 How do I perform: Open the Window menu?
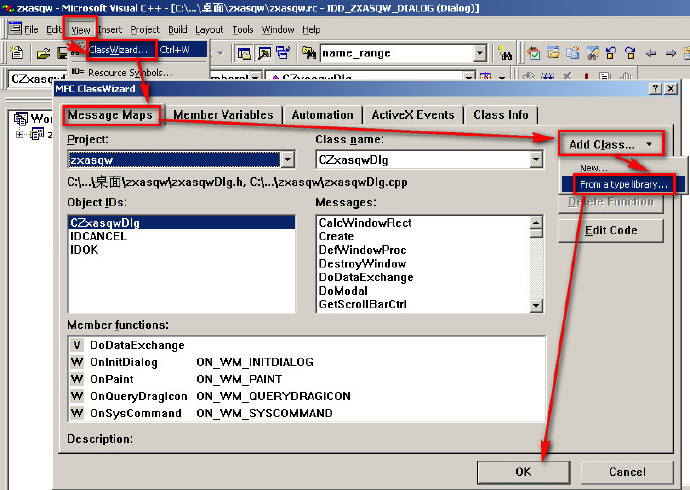tap(278, 29)
